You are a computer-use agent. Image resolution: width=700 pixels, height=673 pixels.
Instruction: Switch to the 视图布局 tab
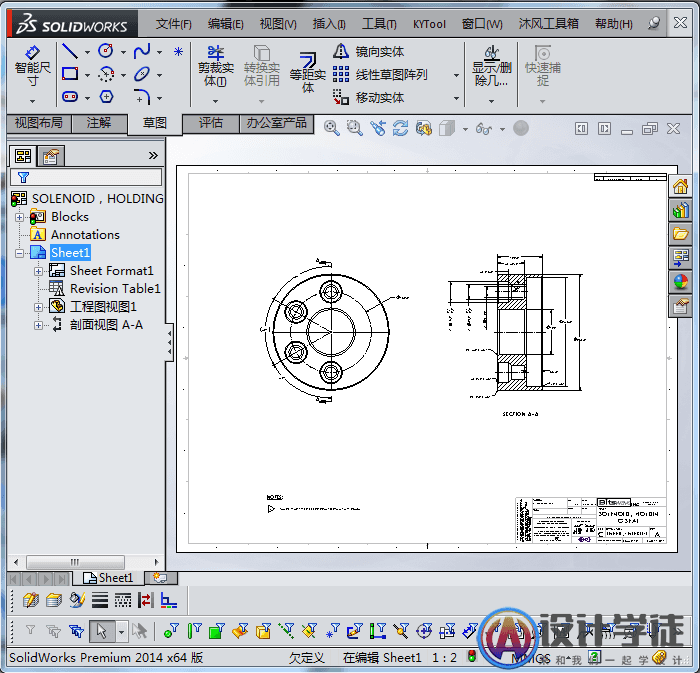pyautogui.click(x=39, y=123)
